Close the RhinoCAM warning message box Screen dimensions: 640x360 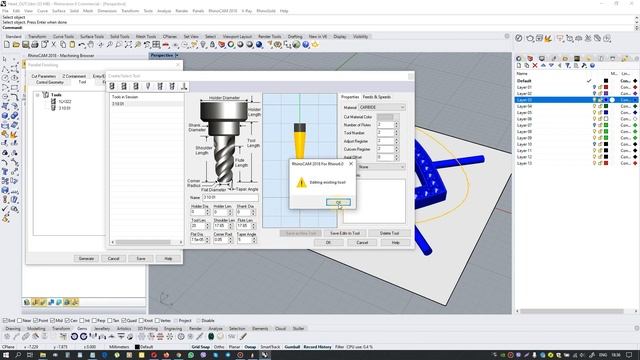(351, 164)
